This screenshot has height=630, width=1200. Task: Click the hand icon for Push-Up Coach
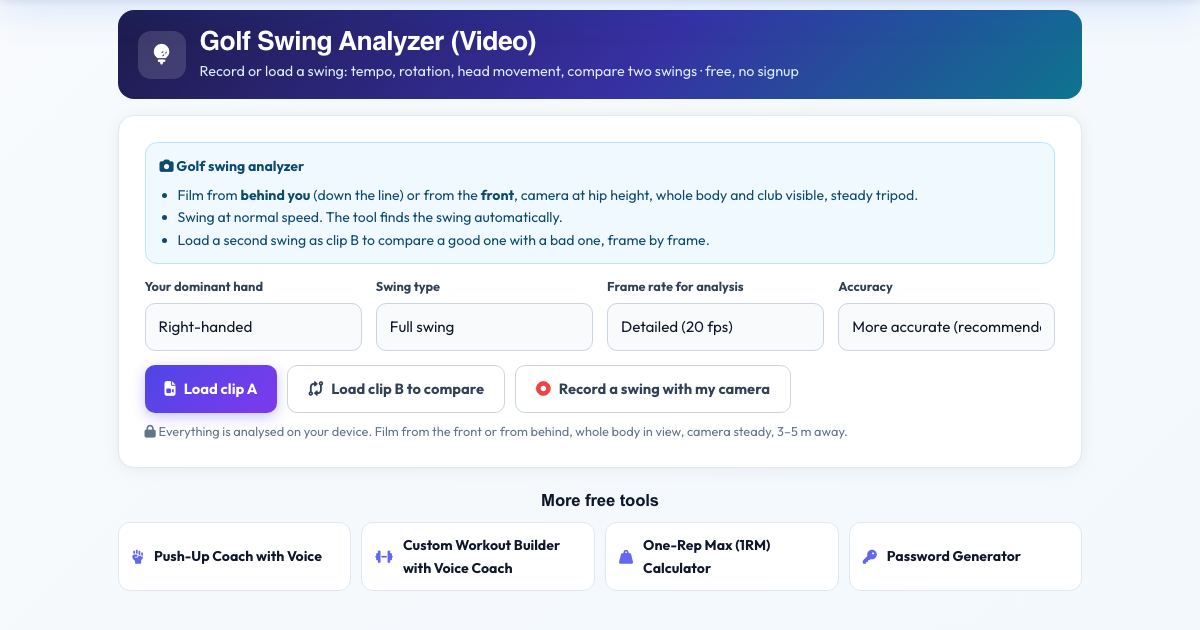tap(138, 557)
